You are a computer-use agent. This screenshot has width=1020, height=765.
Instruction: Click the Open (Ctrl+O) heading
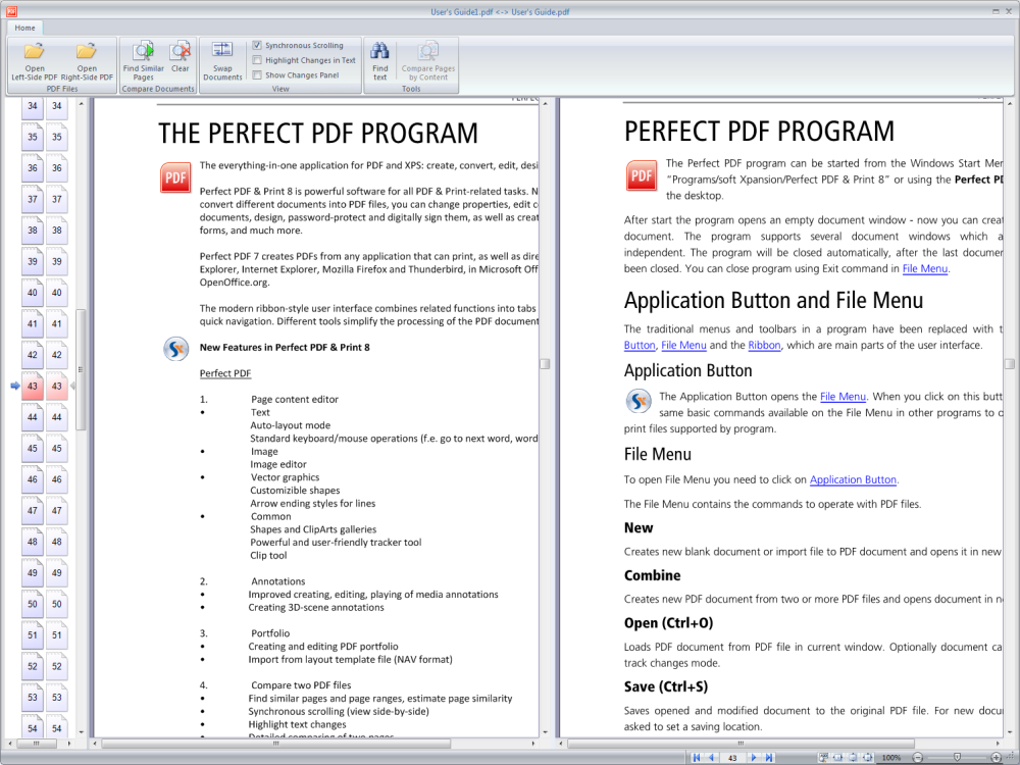click(668, 623)
